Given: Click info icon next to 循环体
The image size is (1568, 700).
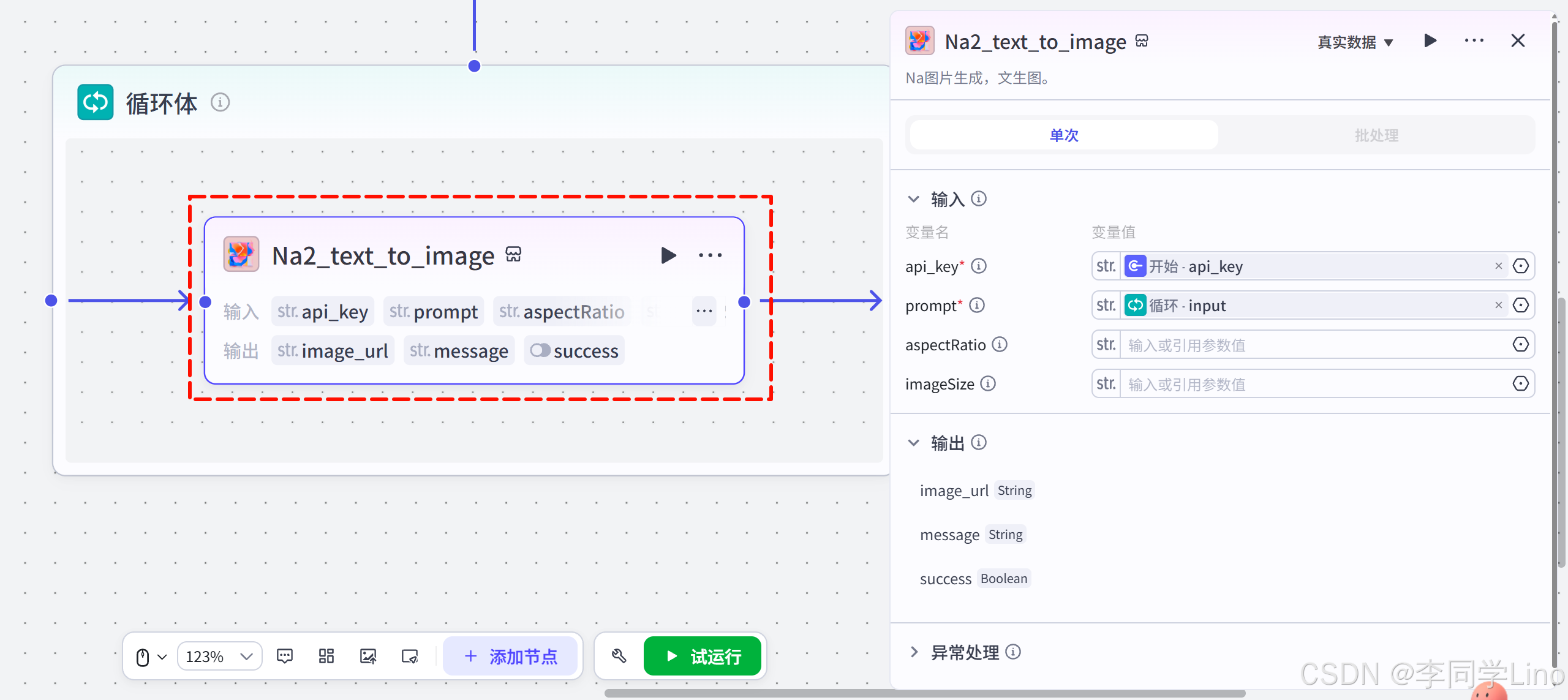Looking at the screenshot, I should [220, 102].
